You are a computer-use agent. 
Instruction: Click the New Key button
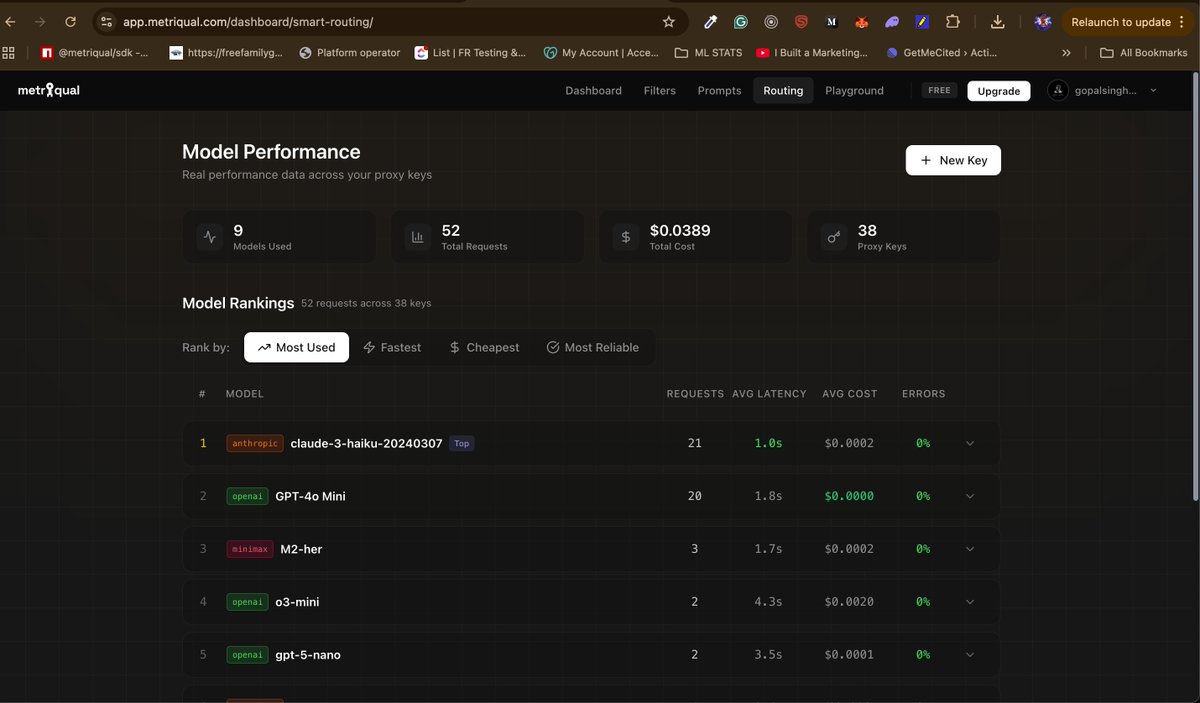(953, 160)
